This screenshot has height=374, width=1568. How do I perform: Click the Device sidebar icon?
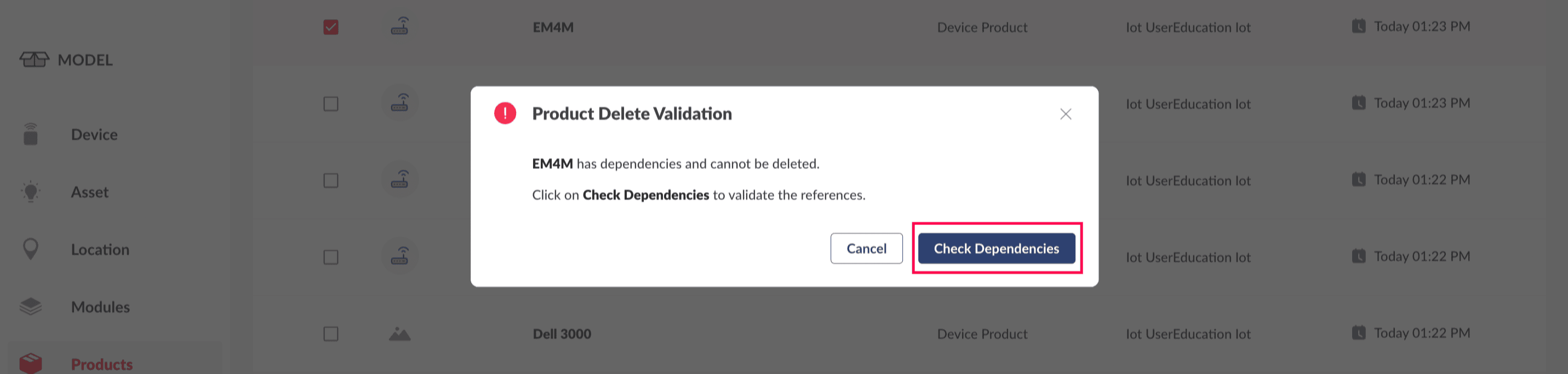click(x=31, y=134)
